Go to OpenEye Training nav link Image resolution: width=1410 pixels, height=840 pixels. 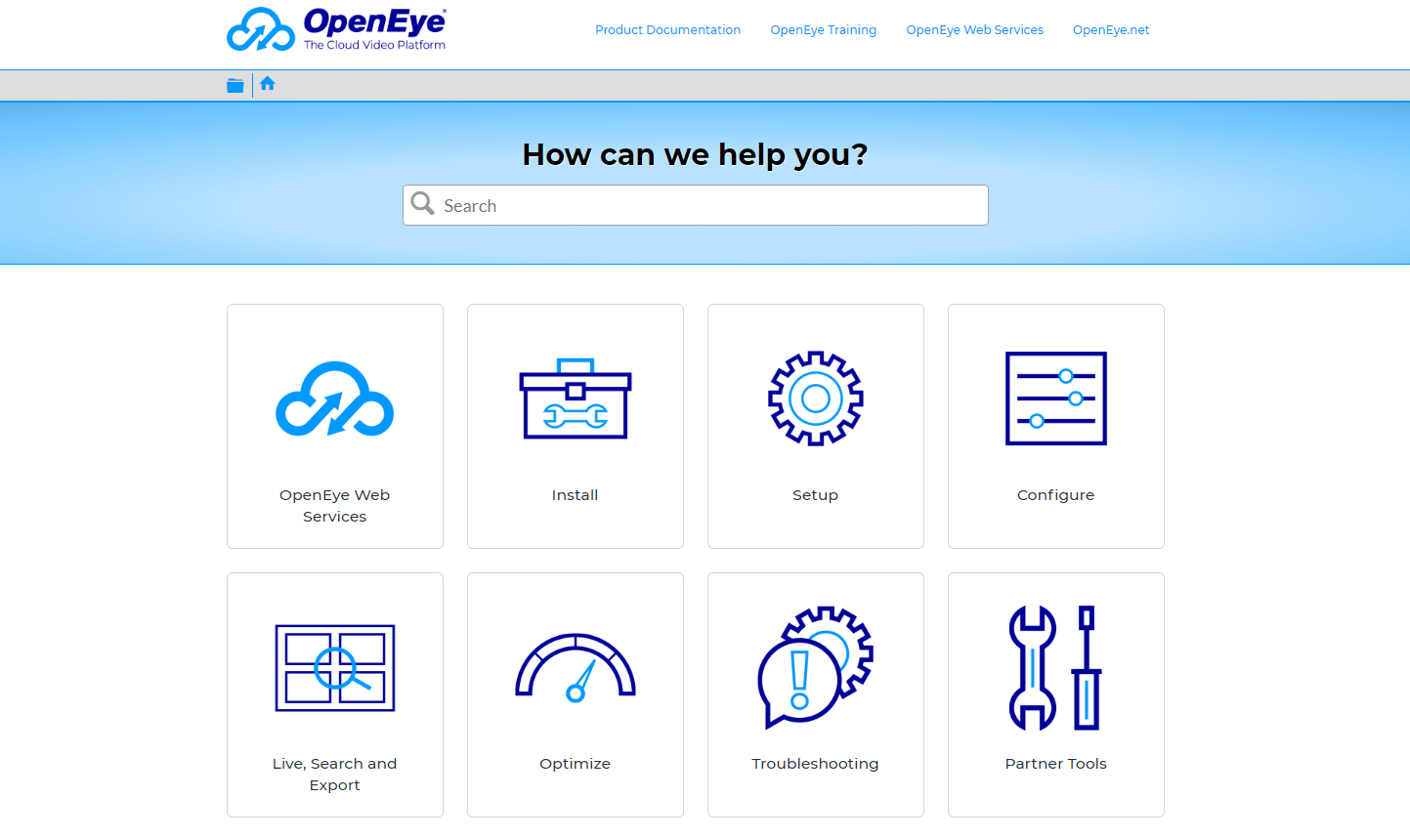[823, 30]
